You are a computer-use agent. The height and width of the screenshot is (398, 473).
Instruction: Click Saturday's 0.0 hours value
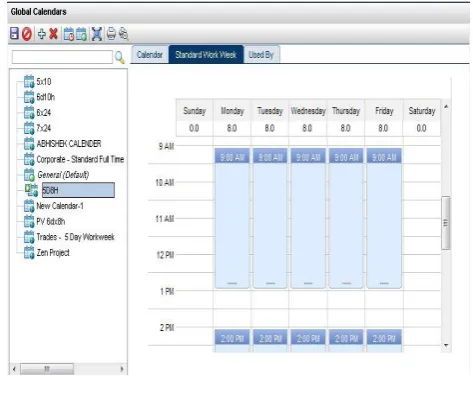[422, 128]
